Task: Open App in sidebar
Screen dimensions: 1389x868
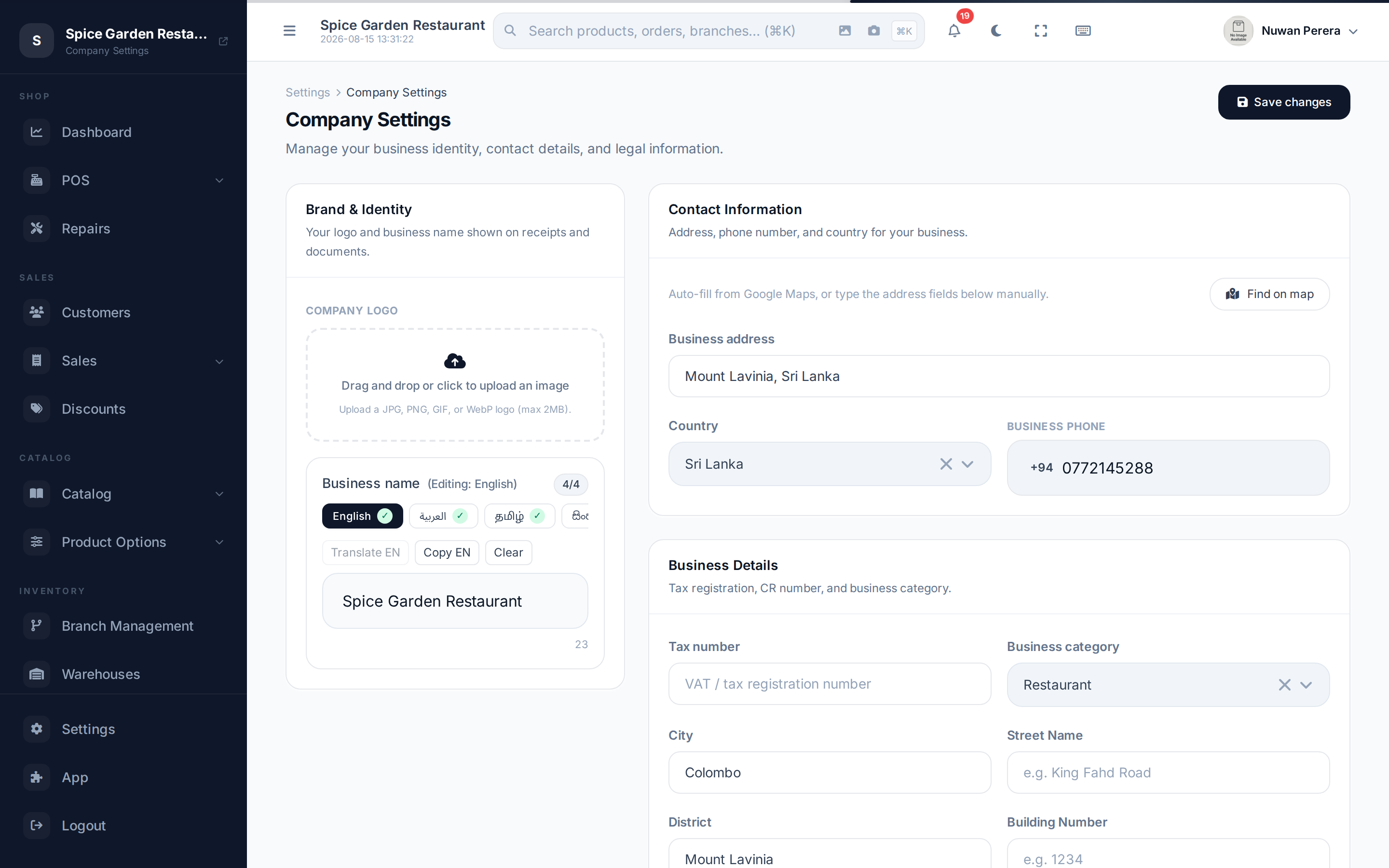Action: tap(123, 777)
